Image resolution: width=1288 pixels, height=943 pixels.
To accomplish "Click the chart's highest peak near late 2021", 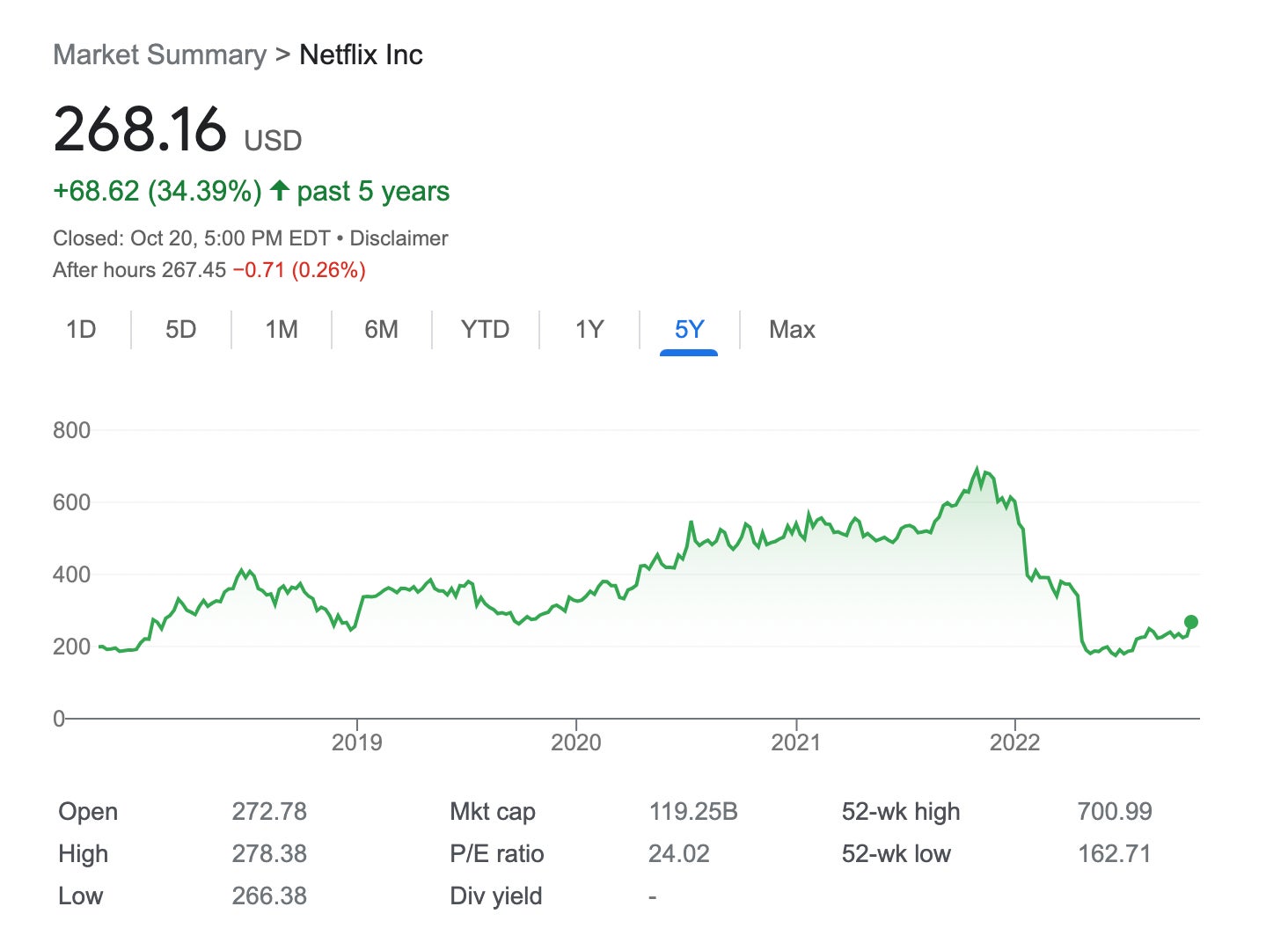I will [x=977, y=470].
